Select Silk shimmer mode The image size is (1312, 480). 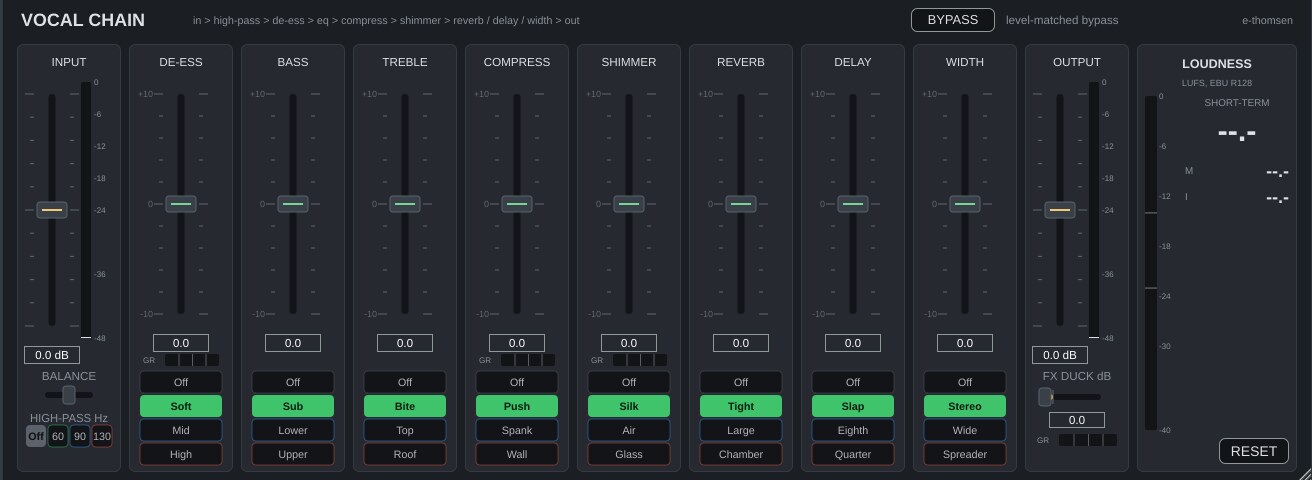pos(629,406)
